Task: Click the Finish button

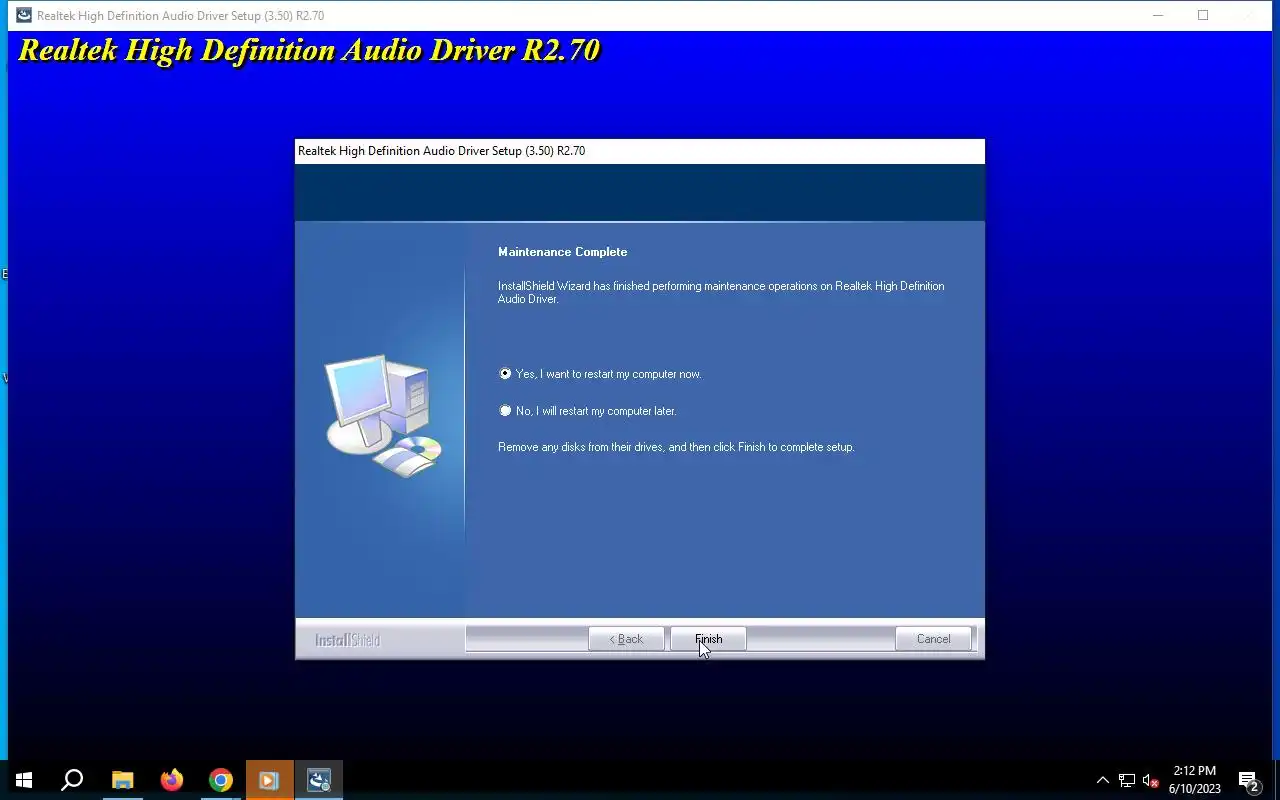Action: [708, 639]
